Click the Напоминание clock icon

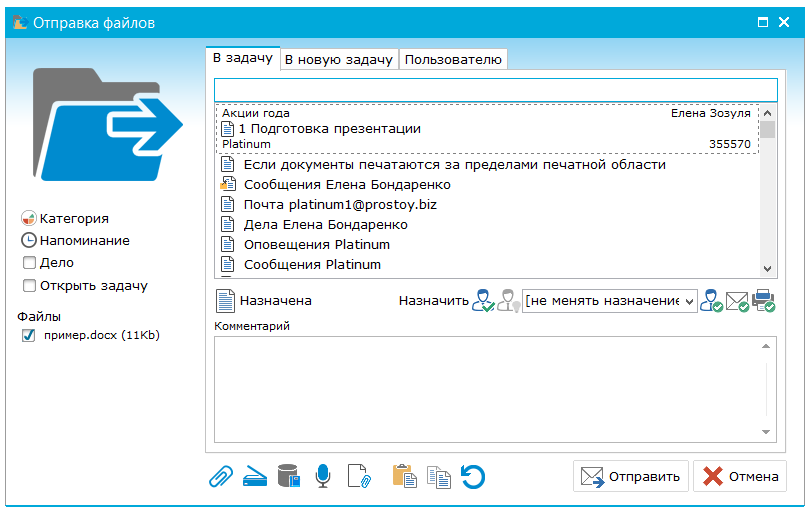coord(28,240)
